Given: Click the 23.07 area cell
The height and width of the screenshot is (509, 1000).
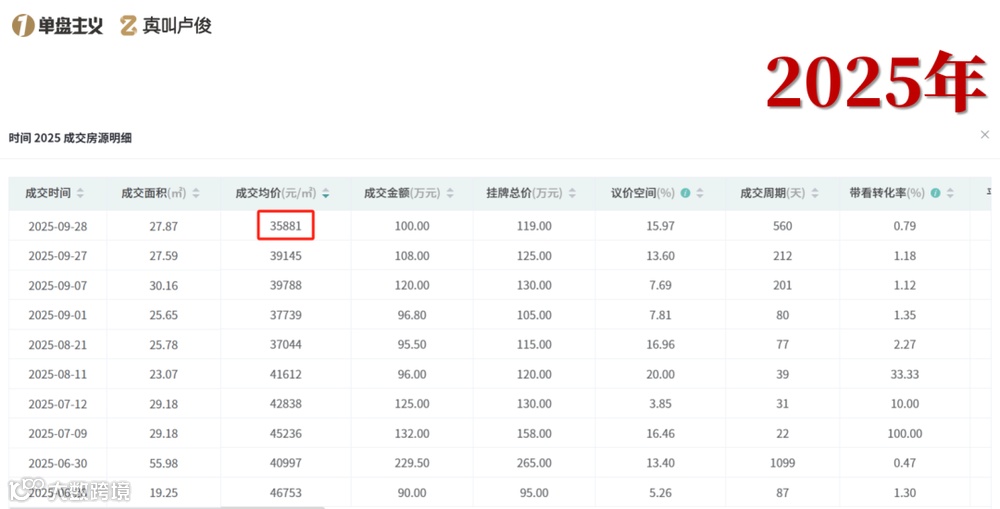Looking at the screenshot, I should click(164, 374).
